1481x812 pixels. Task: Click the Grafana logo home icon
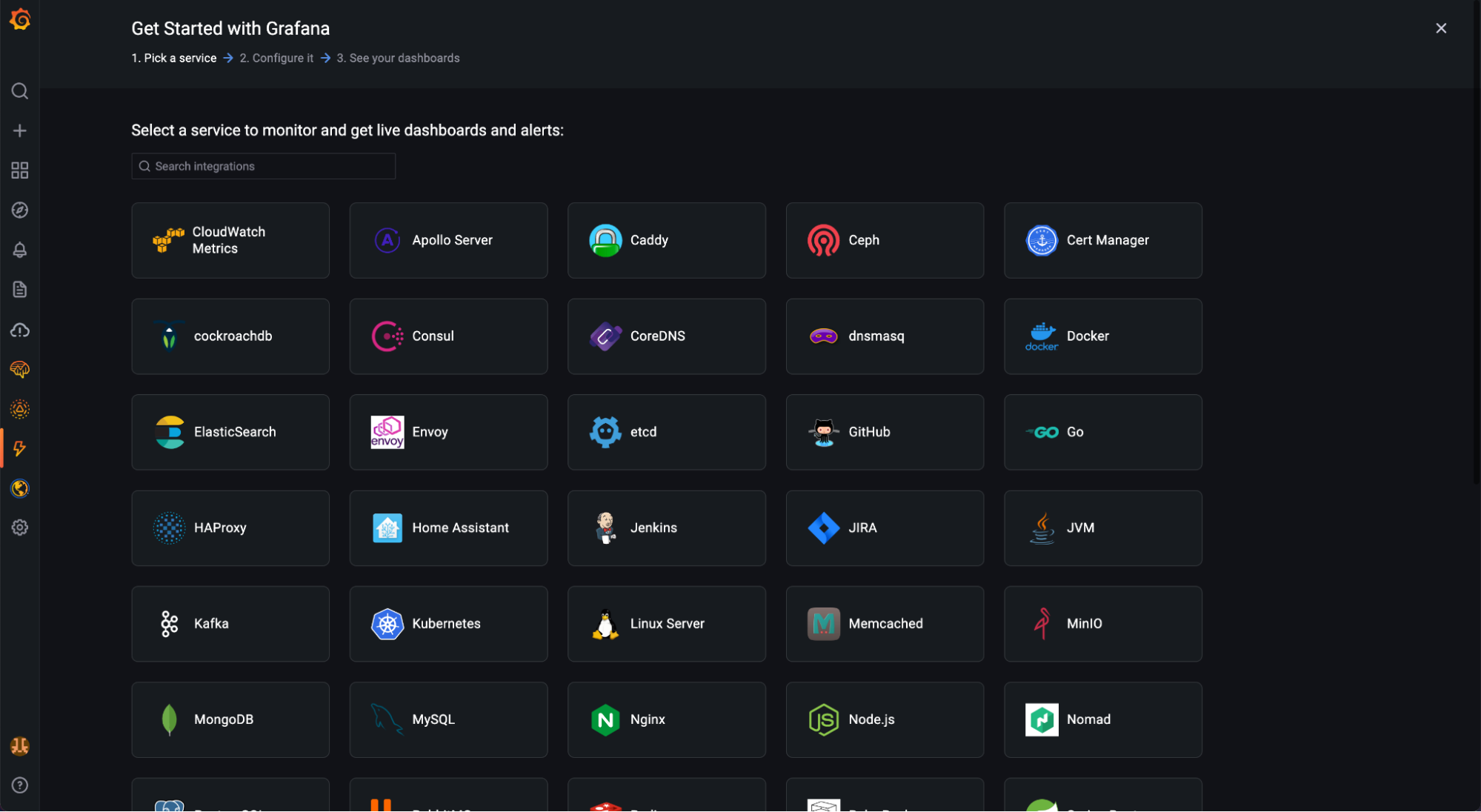click(x=20, y=19)
